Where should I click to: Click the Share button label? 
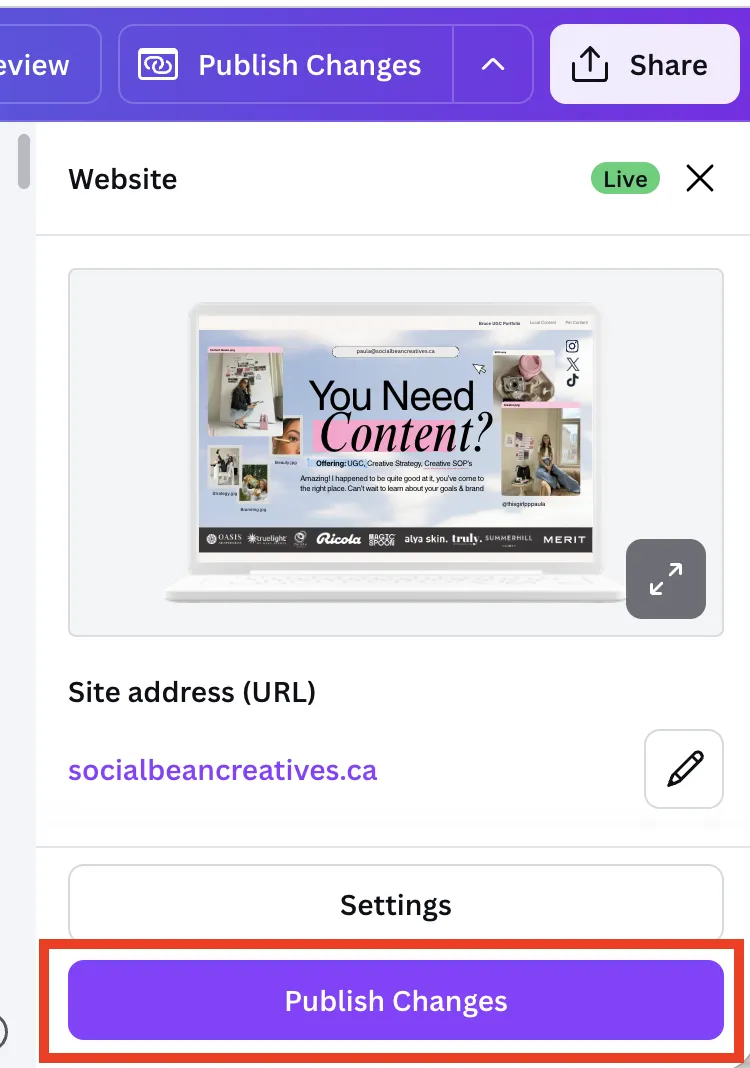668,65
